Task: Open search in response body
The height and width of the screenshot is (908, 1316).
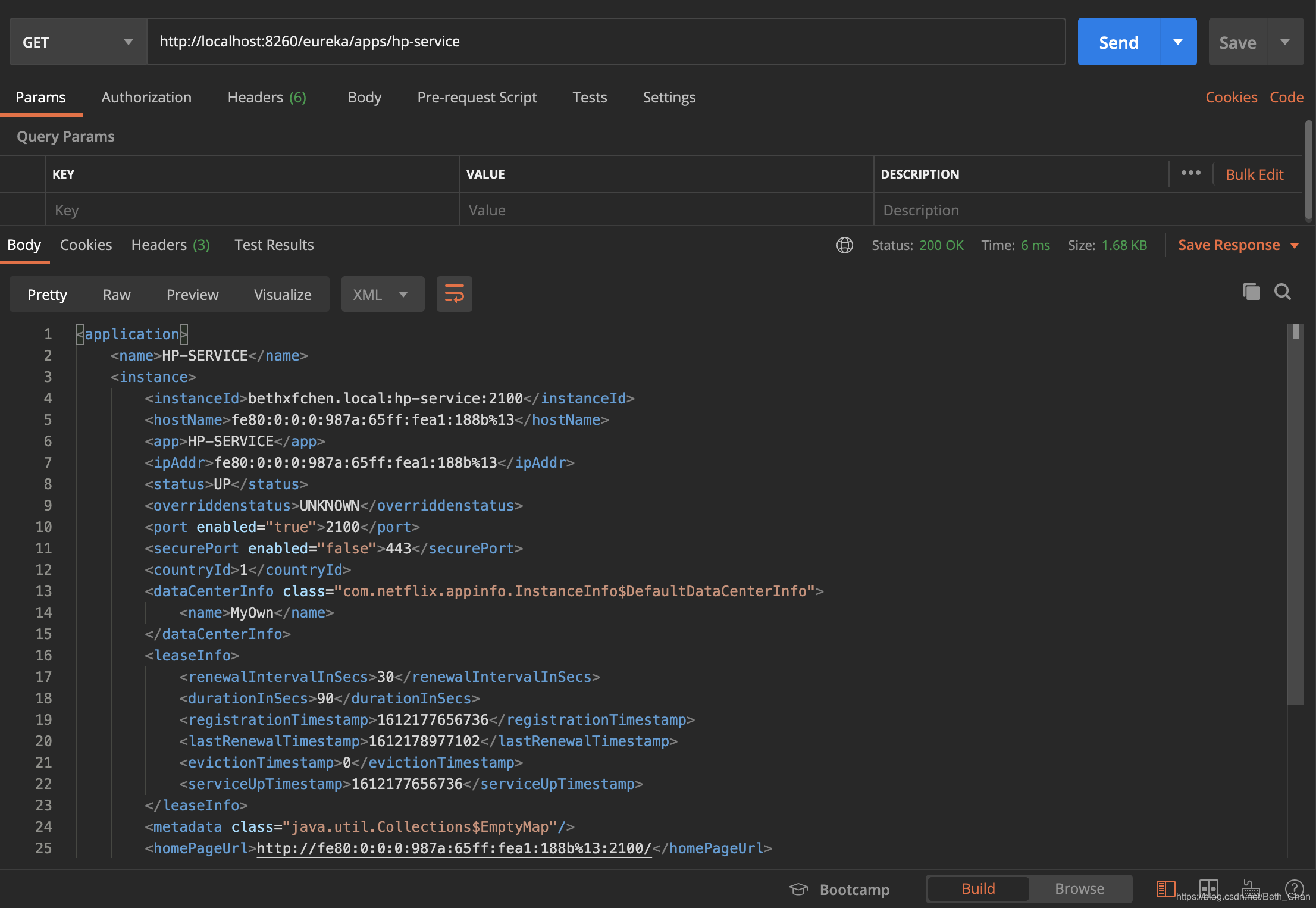Action: click(1282, 292)
